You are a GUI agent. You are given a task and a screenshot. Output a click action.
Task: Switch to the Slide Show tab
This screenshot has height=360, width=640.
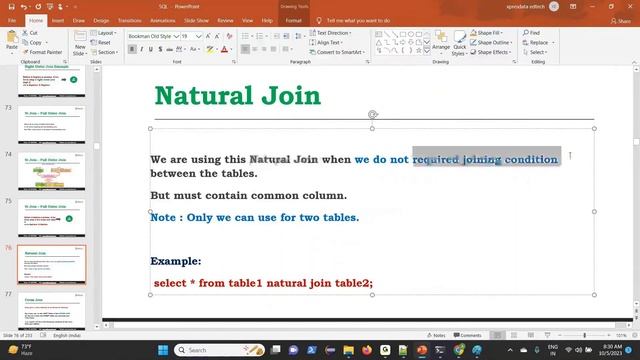point(196,20)
